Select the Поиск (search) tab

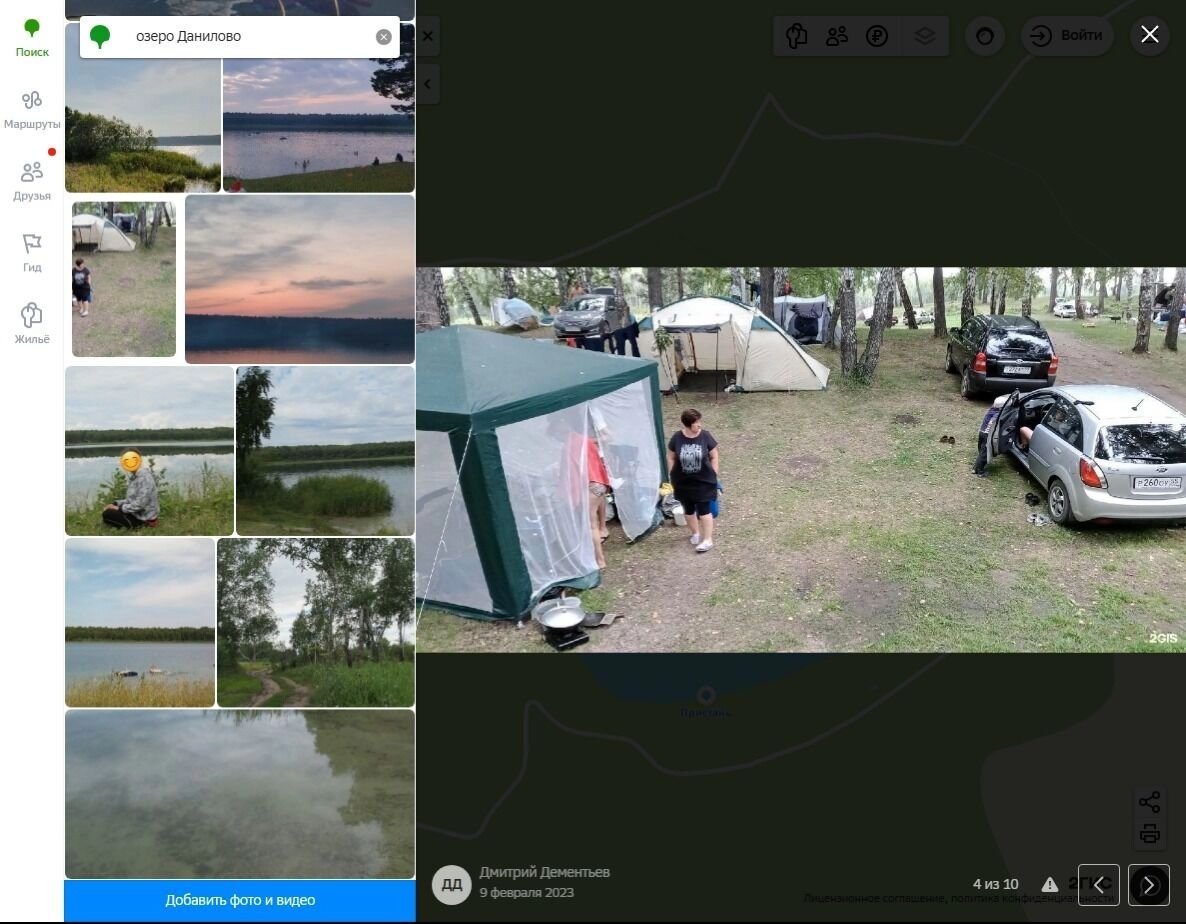[32, 38]
